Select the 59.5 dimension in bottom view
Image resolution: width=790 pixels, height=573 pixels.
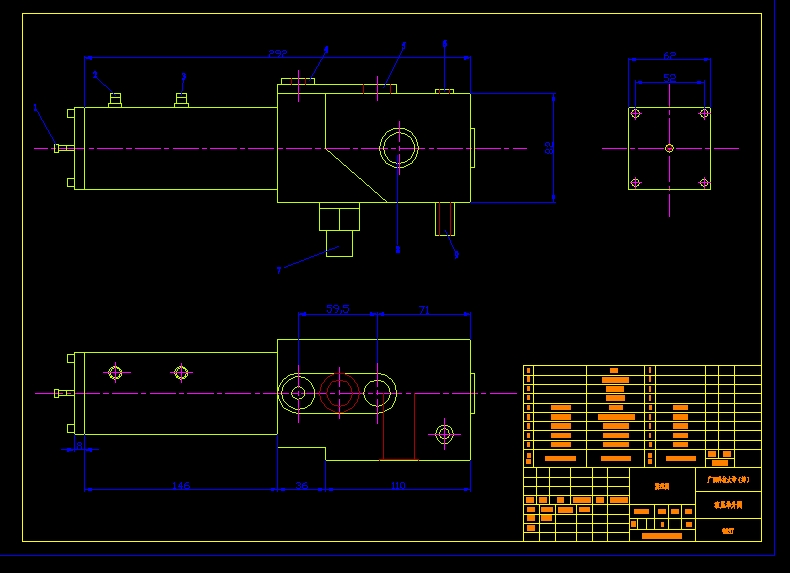(x=338, y=308)
